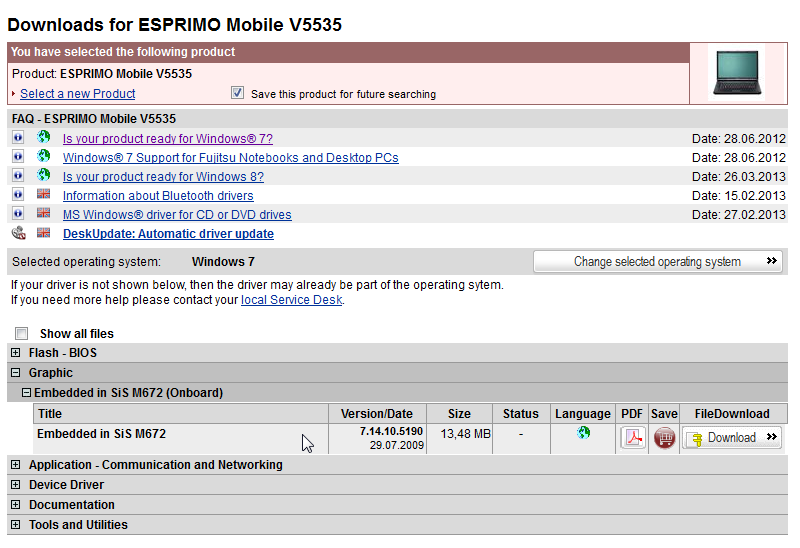Collapse the Graphic section
The image size is (800, 548).
[16, 372]
